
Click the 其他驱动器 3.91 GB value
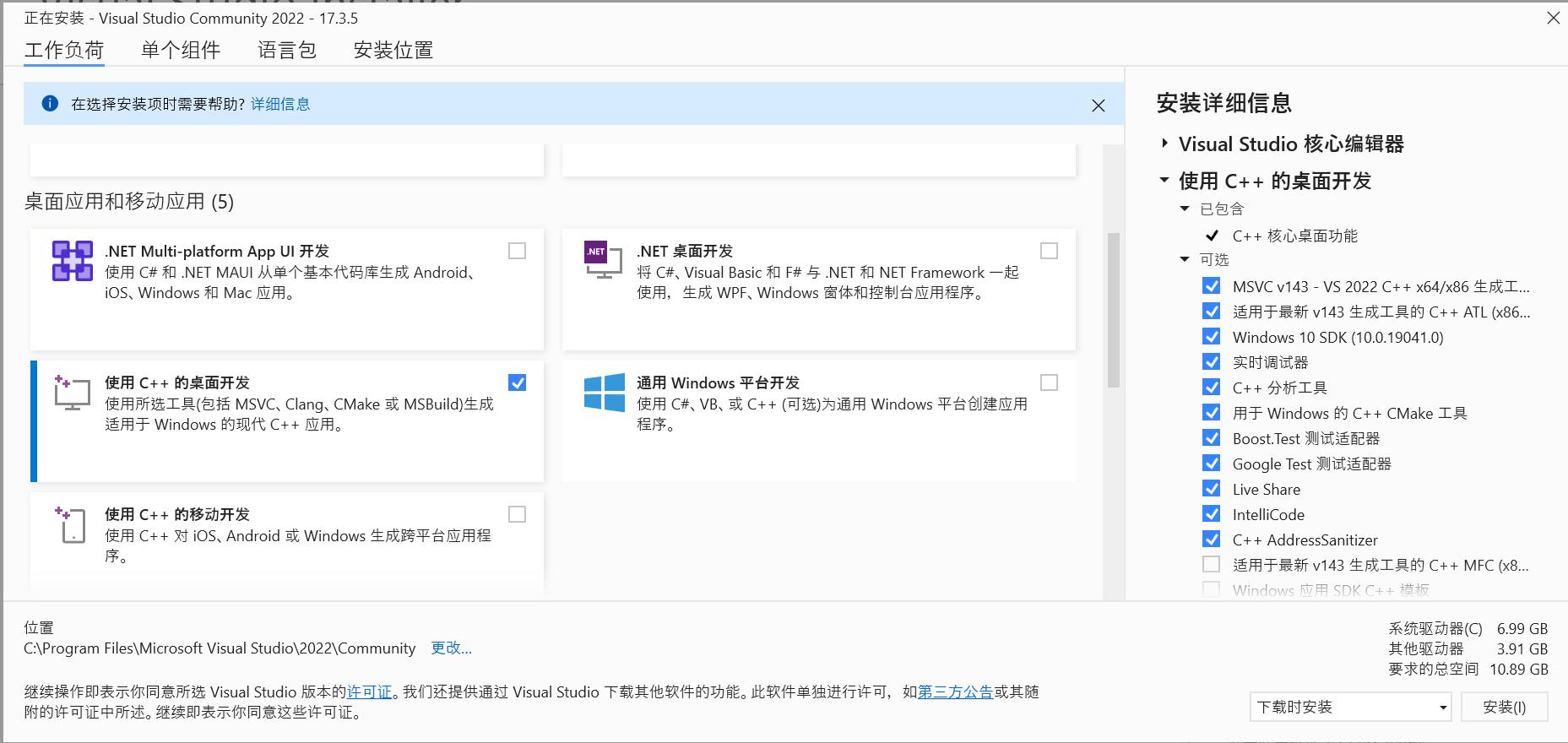point(1522,648)
